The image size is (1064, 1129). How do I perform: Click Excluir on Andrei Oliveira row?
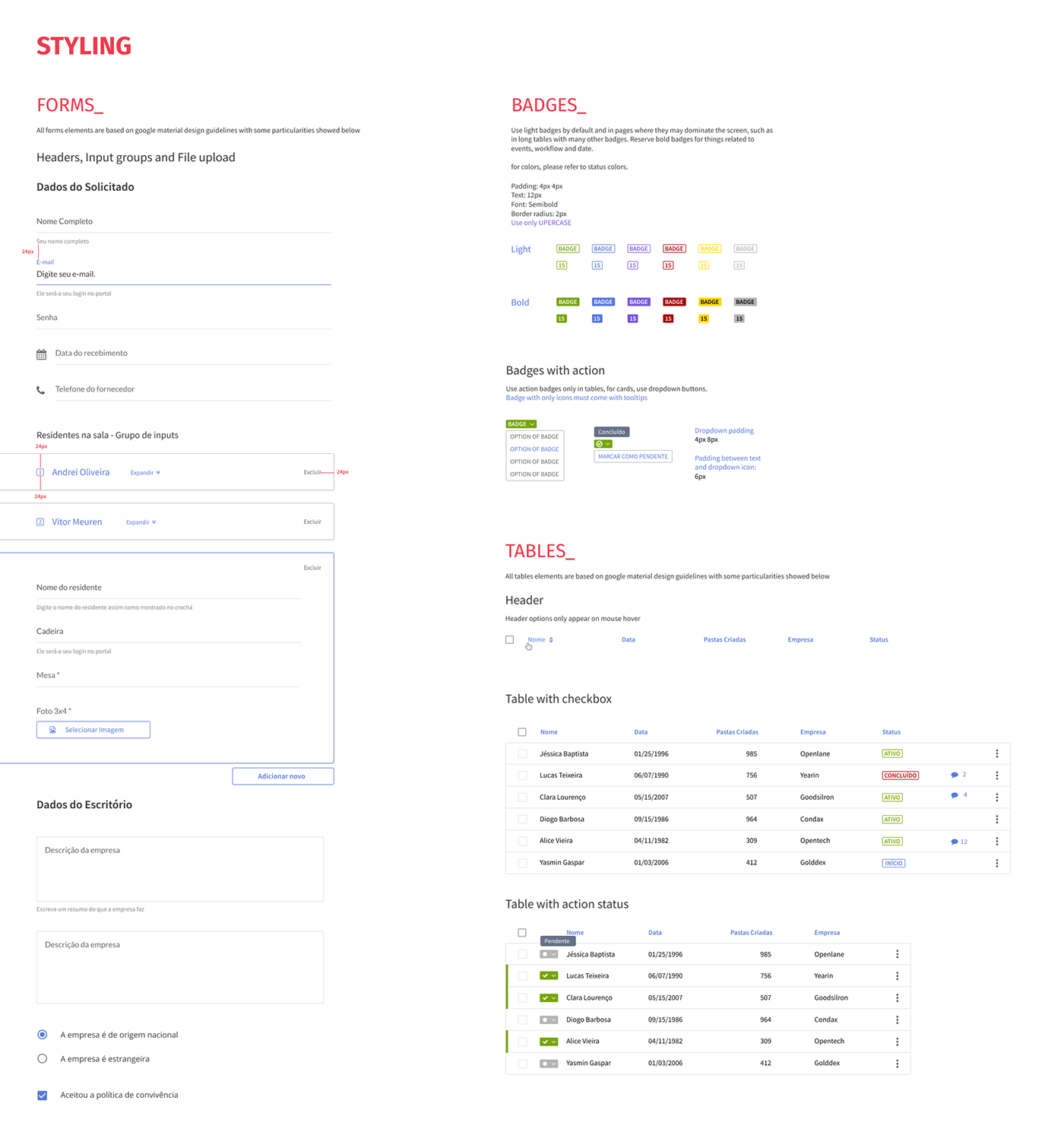[x=312, y=472]
